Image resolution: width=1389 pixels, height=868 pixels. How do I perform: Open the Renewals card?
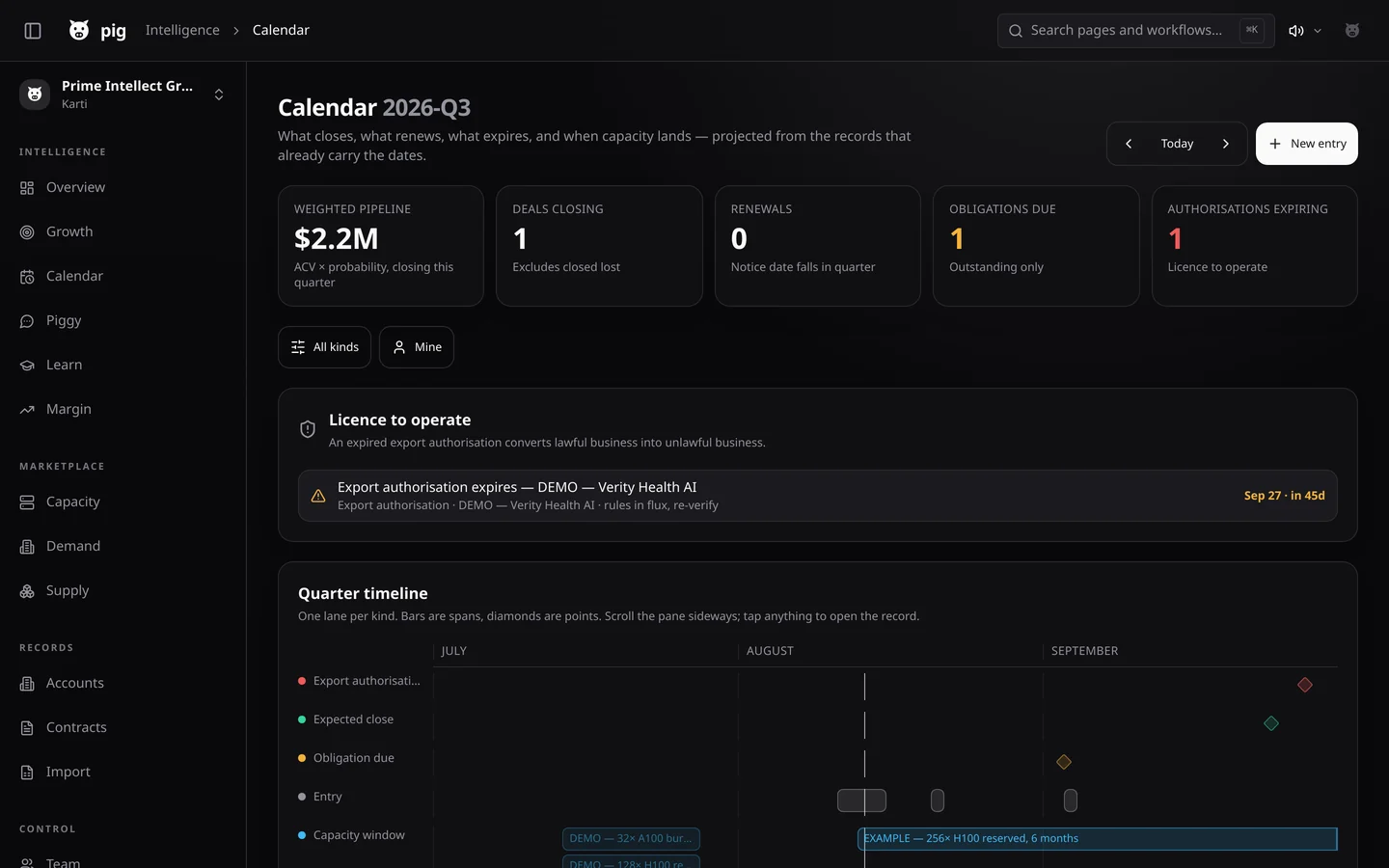tap(818, 246)
